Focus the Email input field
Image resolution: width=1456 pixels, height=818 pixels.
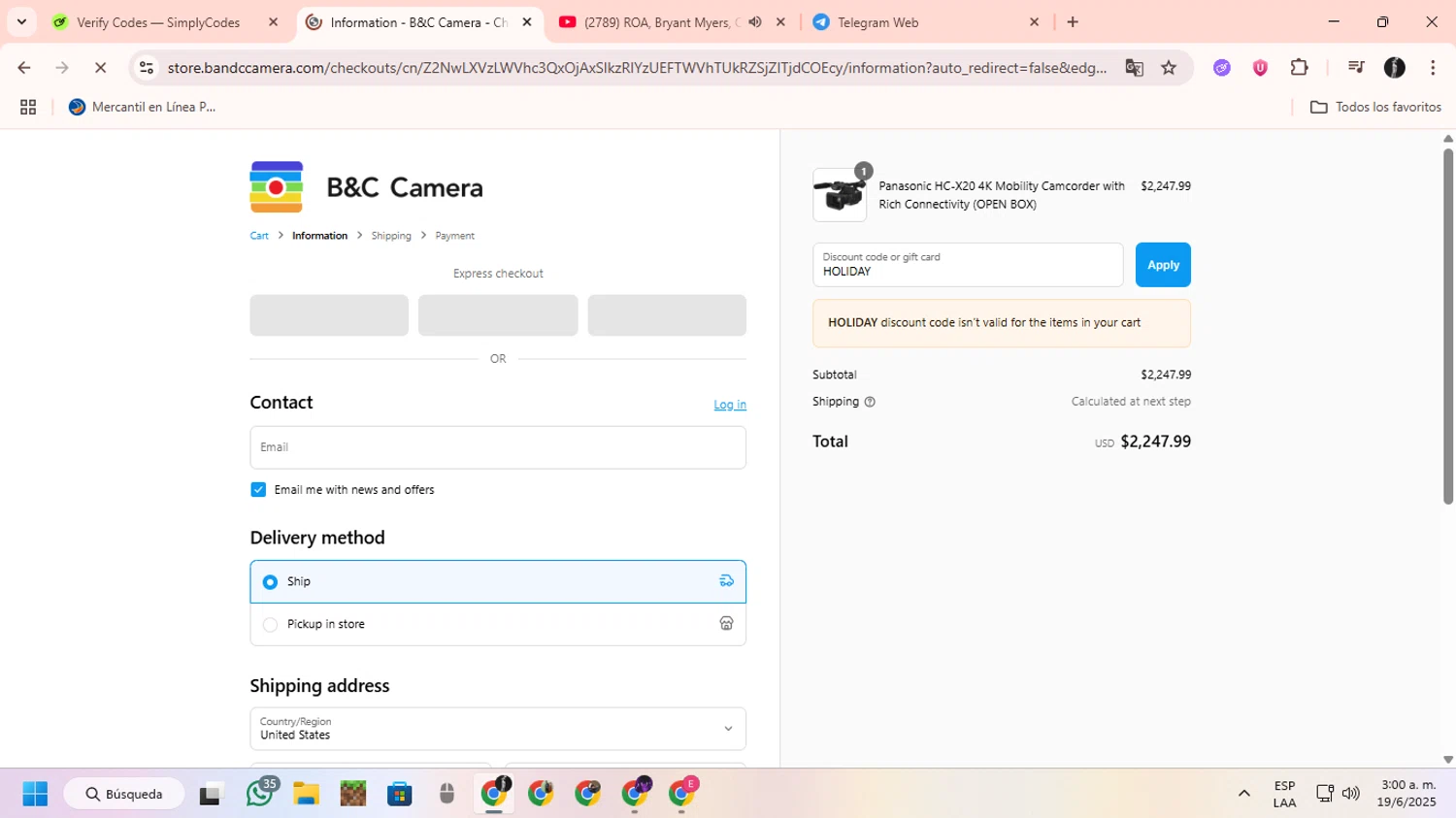(x=498, y=447)
